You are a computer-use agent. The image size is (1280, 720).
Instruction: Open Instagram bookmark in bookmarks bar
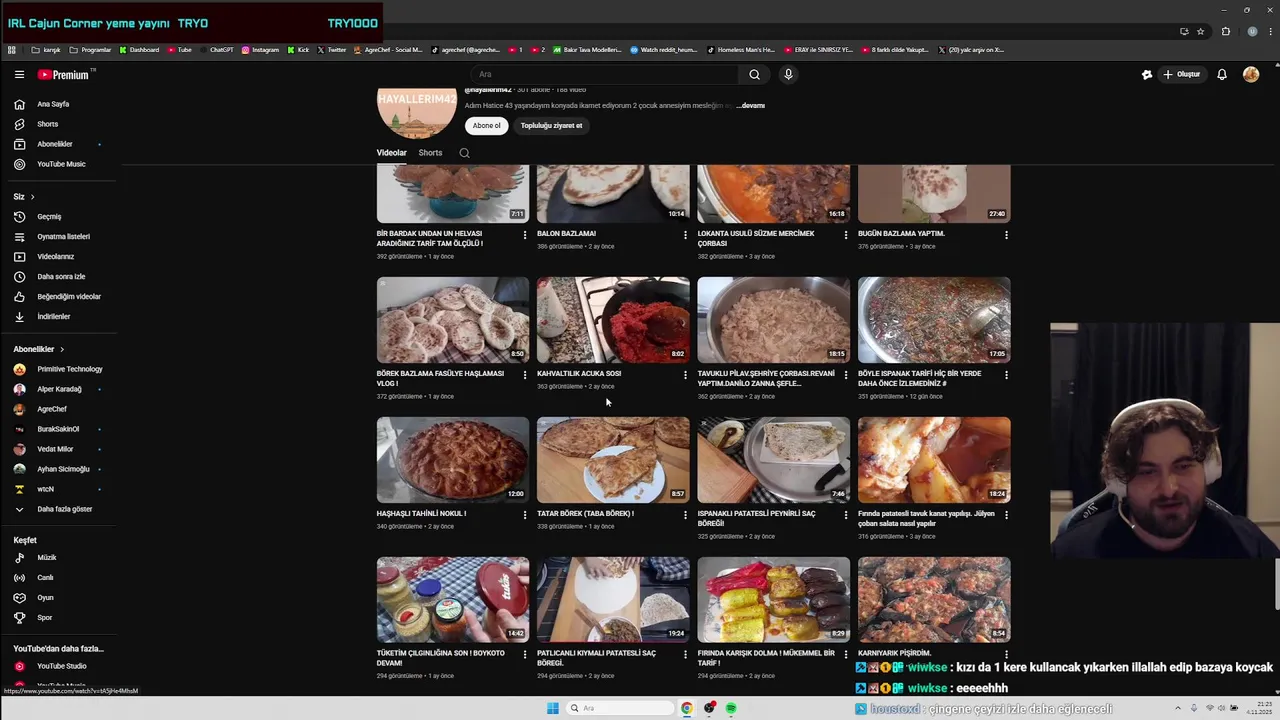[x=260, y=49]
